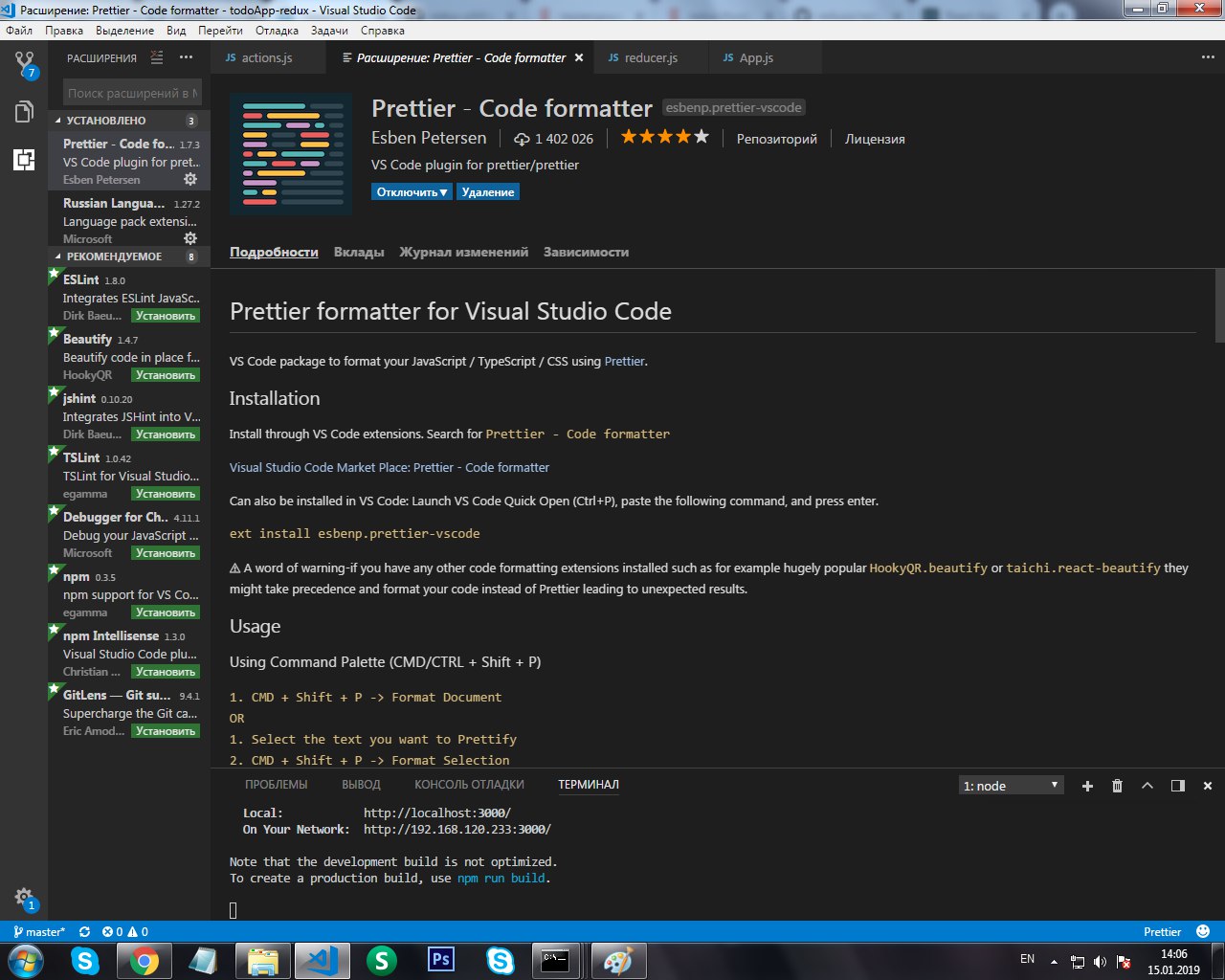Click extensions search input field
Screen dimensions: 1225x980
click(x=132, y=93)
